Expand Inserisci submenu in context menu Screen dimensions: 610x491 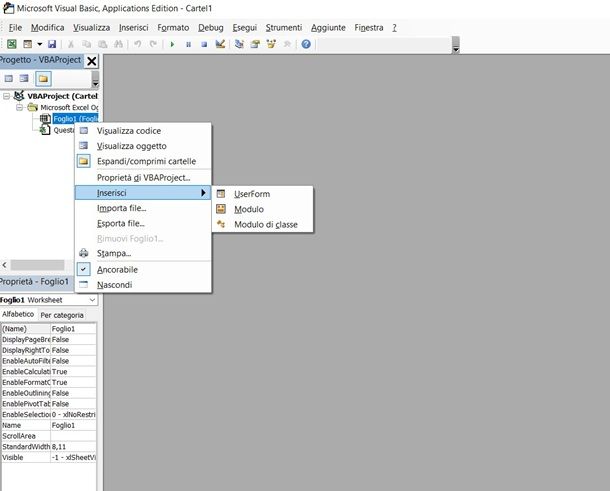[x=143, y=193]
